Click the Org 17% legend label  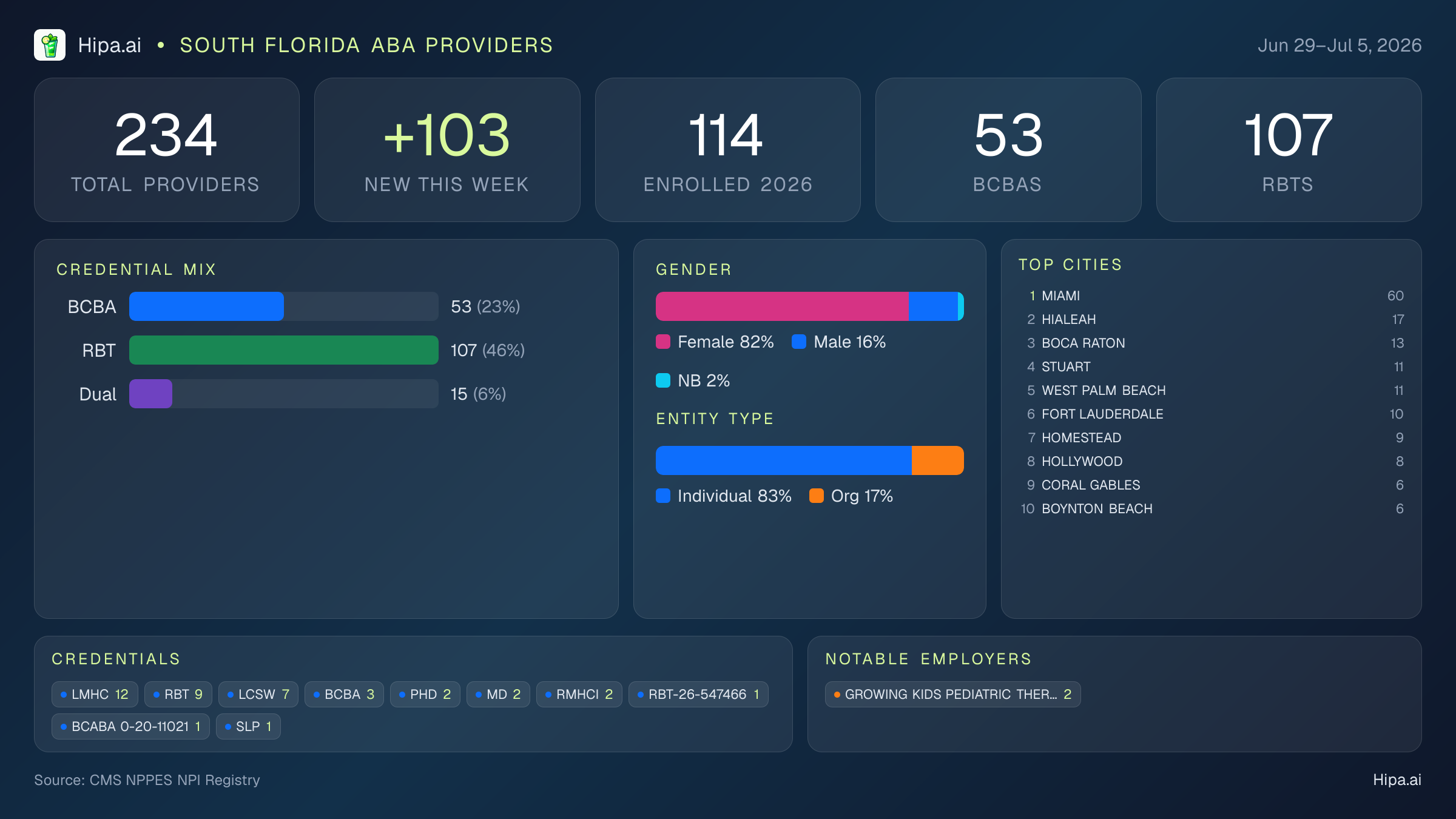click(861, 496)
